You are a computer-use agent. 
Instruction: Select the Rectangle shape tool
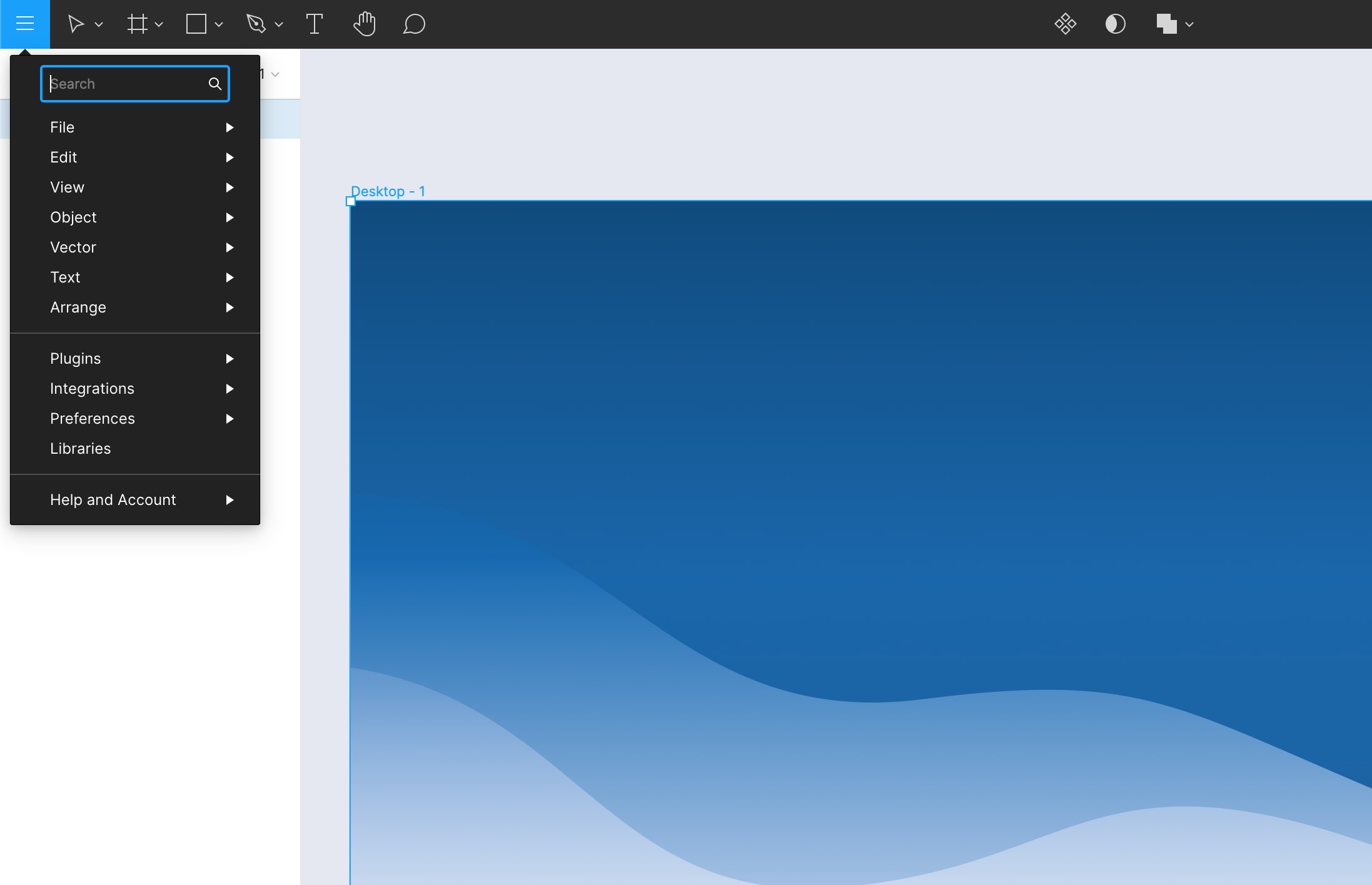click(x=196, y=24)
